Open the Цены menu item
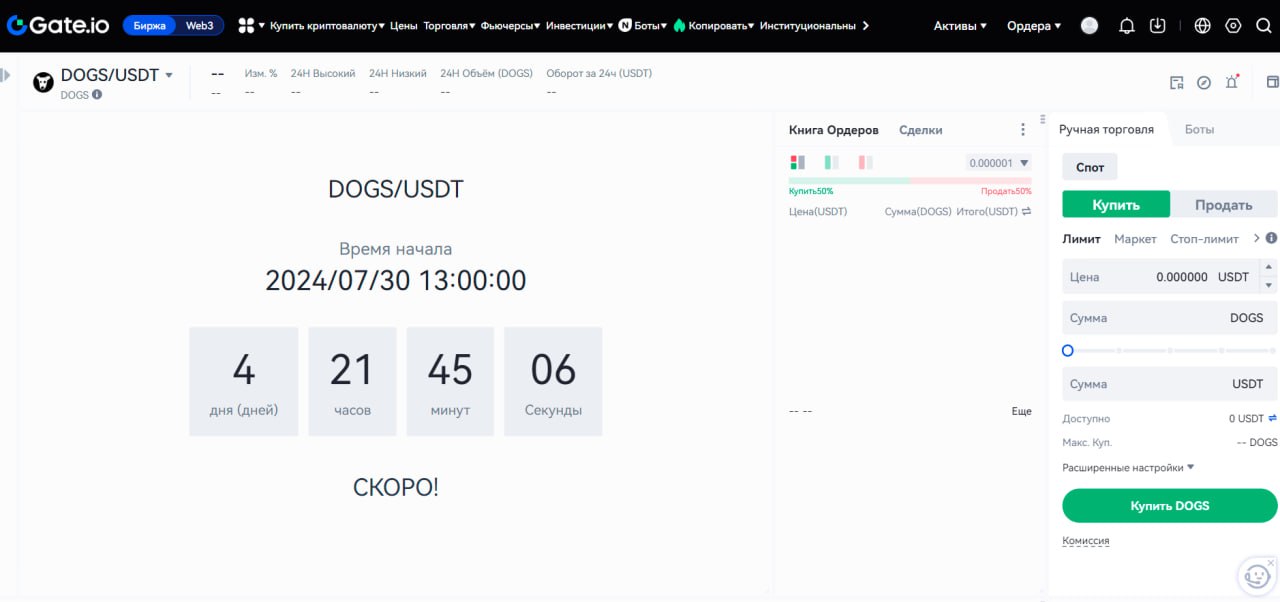The image size is (1280, 602). 404,26
